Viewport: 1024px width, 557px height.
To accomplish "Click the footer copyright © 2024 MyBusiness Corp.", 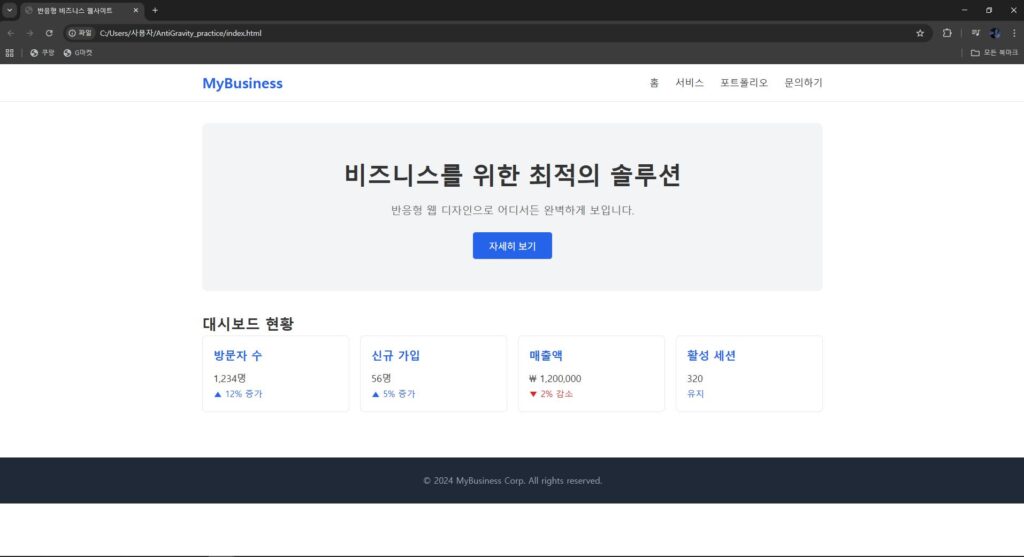I will (512, 481).
